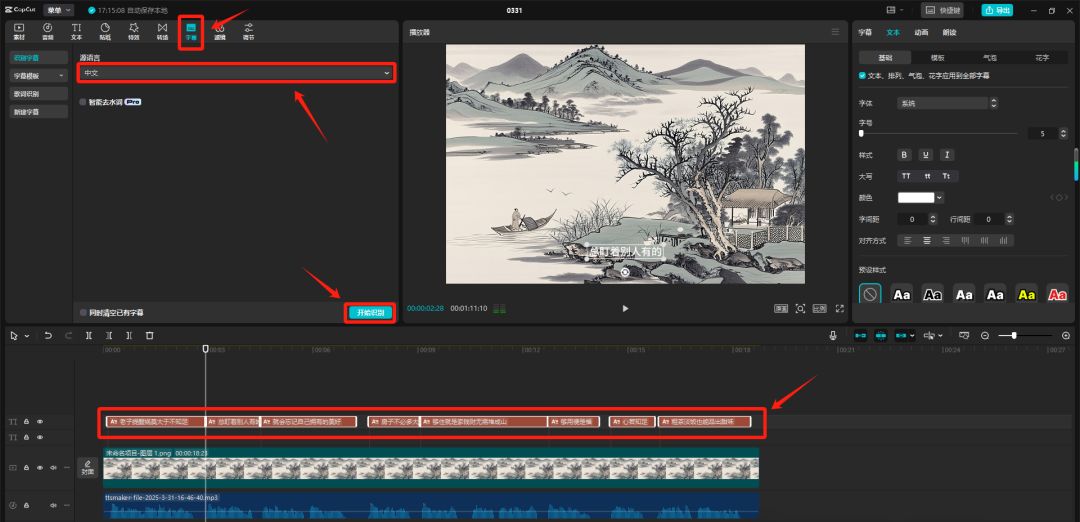
Task: Open the 字体 font dropdown
Action: tap(947, 103)
